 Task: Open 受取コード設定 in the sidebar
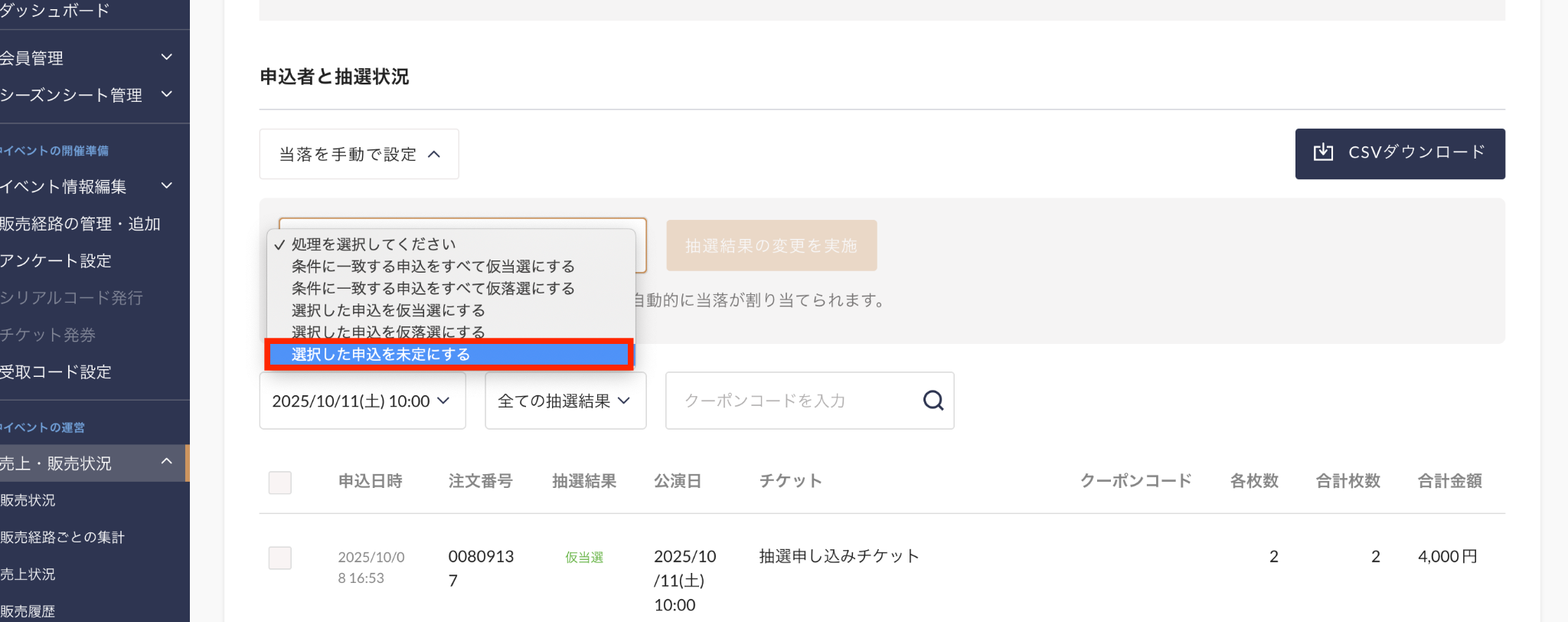click(56, 372)
